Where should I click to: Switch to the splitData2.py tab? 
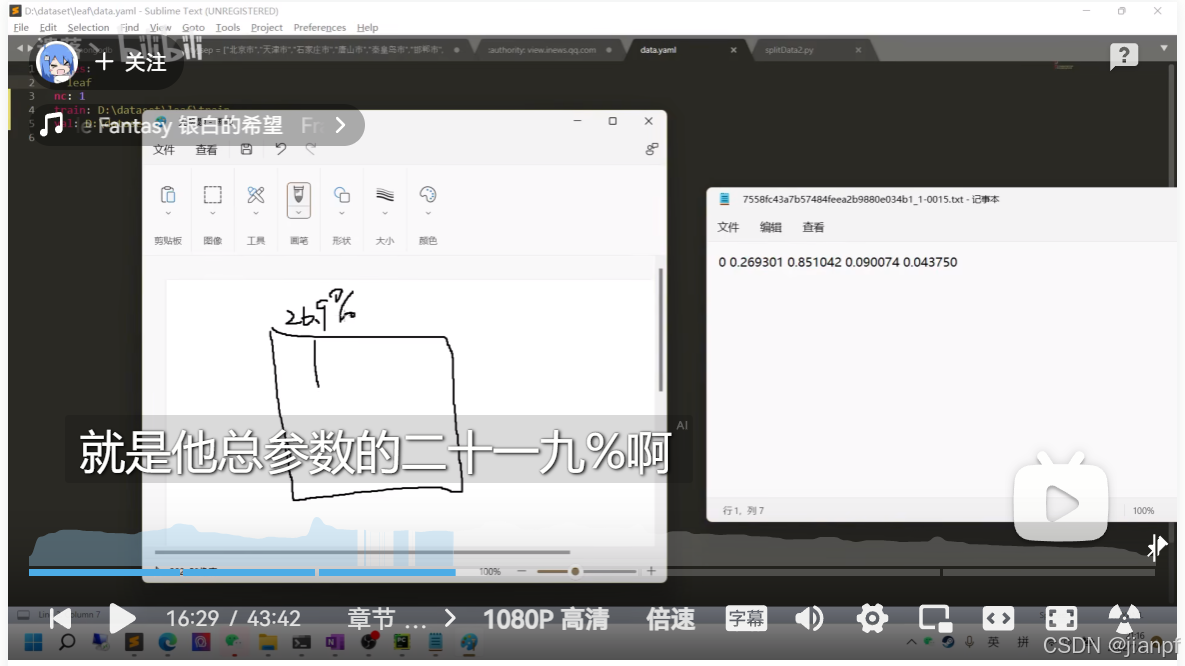tap(789, 50)
